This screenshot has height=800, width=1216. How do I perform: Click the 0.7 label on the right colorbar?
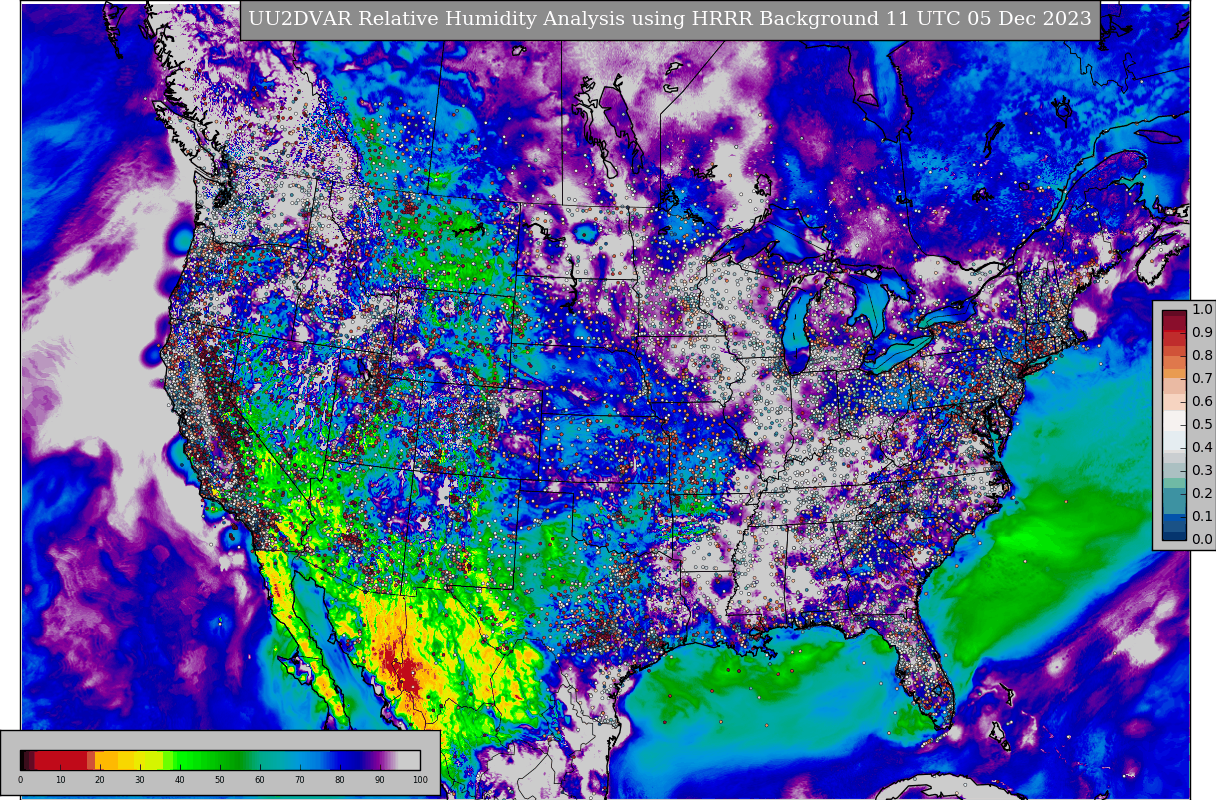[x=1202, y=378]
